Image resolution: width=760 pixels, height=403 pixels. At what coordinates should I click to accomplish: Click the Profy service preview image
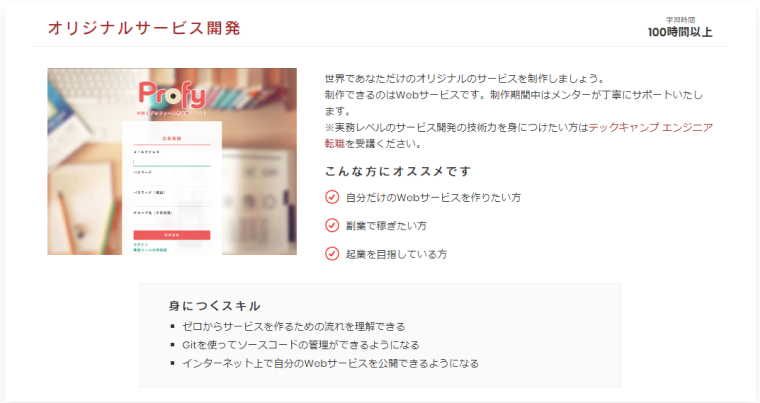[172, 161]
